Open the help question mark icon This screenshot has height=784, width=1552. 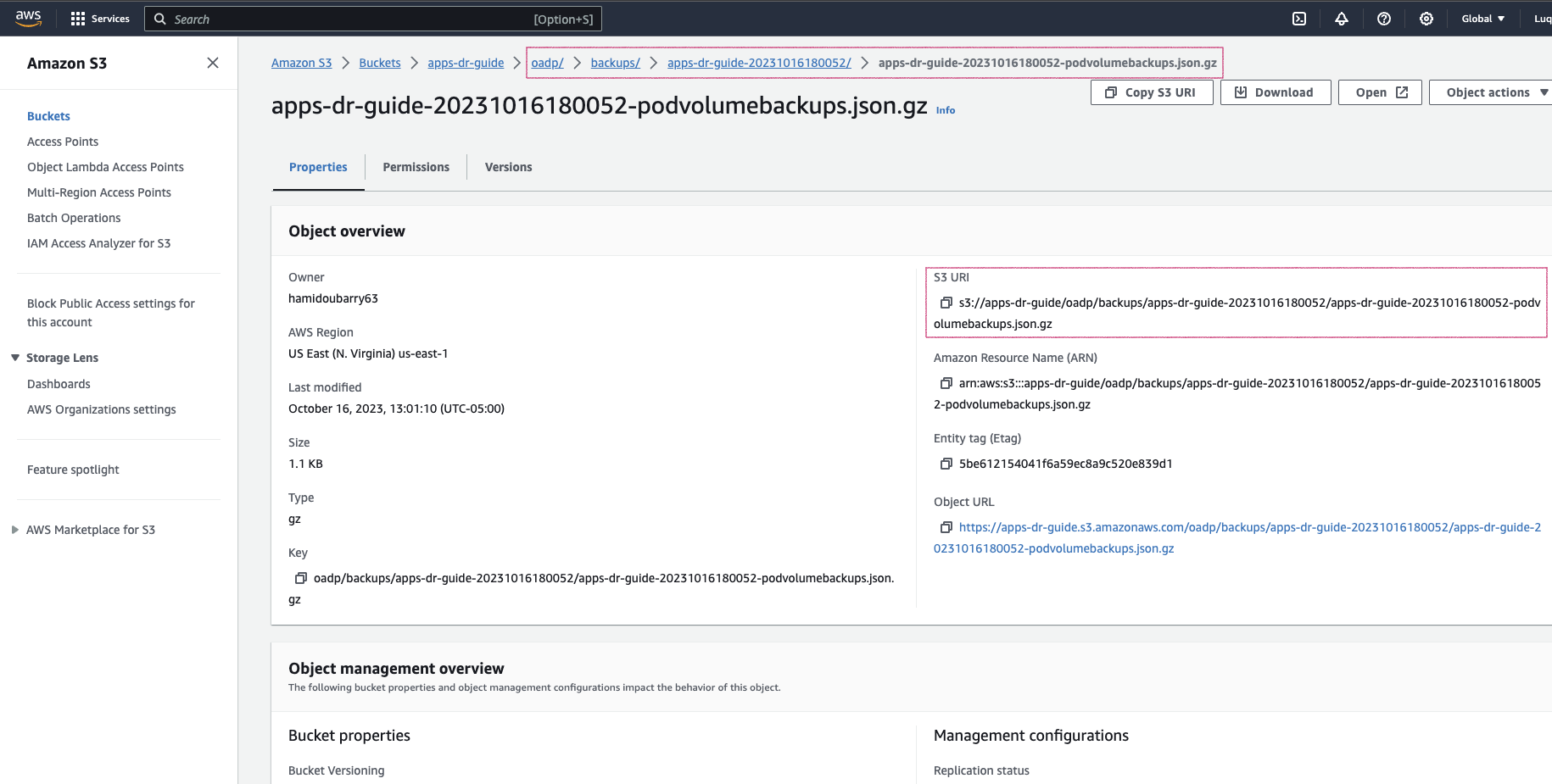point(1384,19)
